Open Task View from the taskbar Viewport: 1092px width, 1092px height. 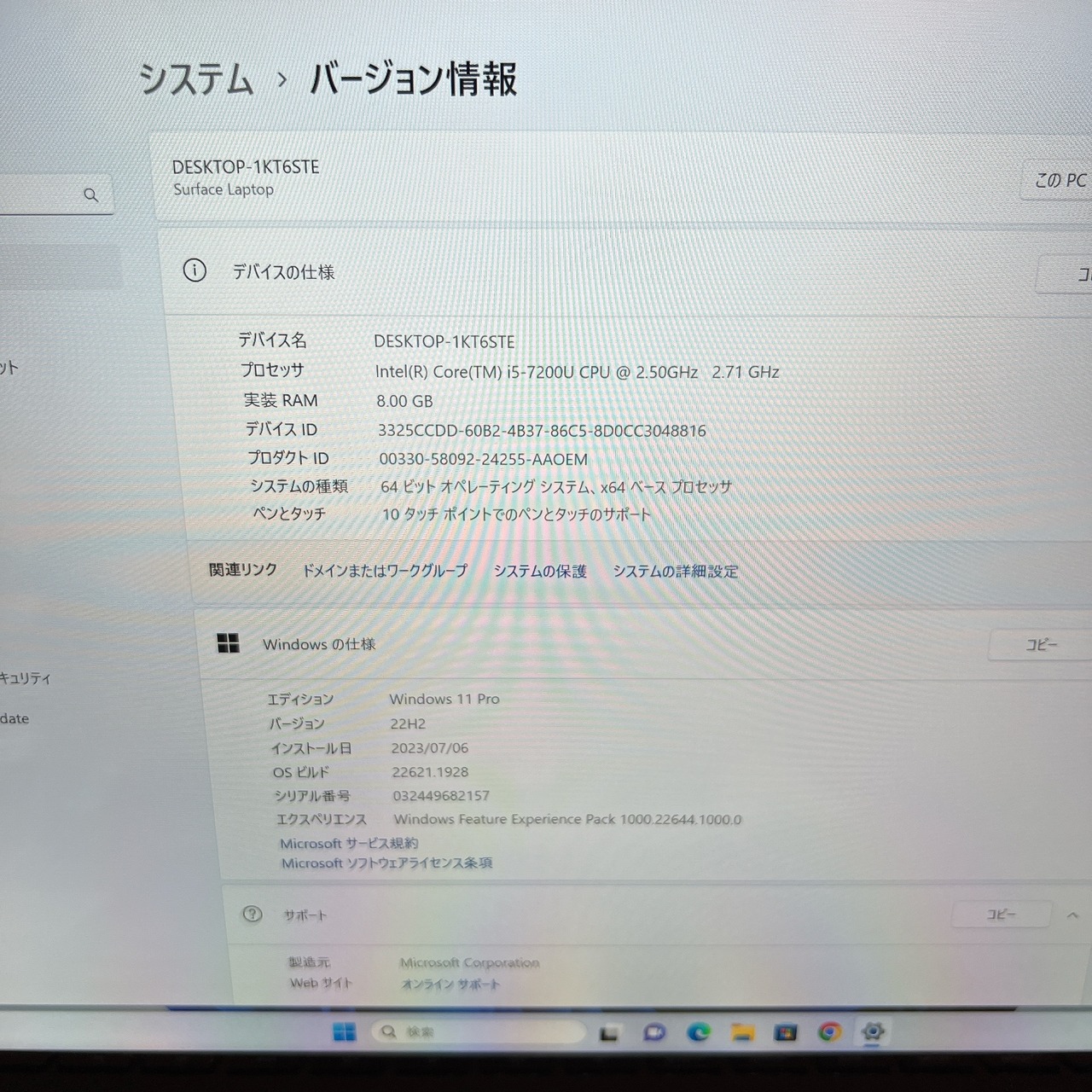609,1033
